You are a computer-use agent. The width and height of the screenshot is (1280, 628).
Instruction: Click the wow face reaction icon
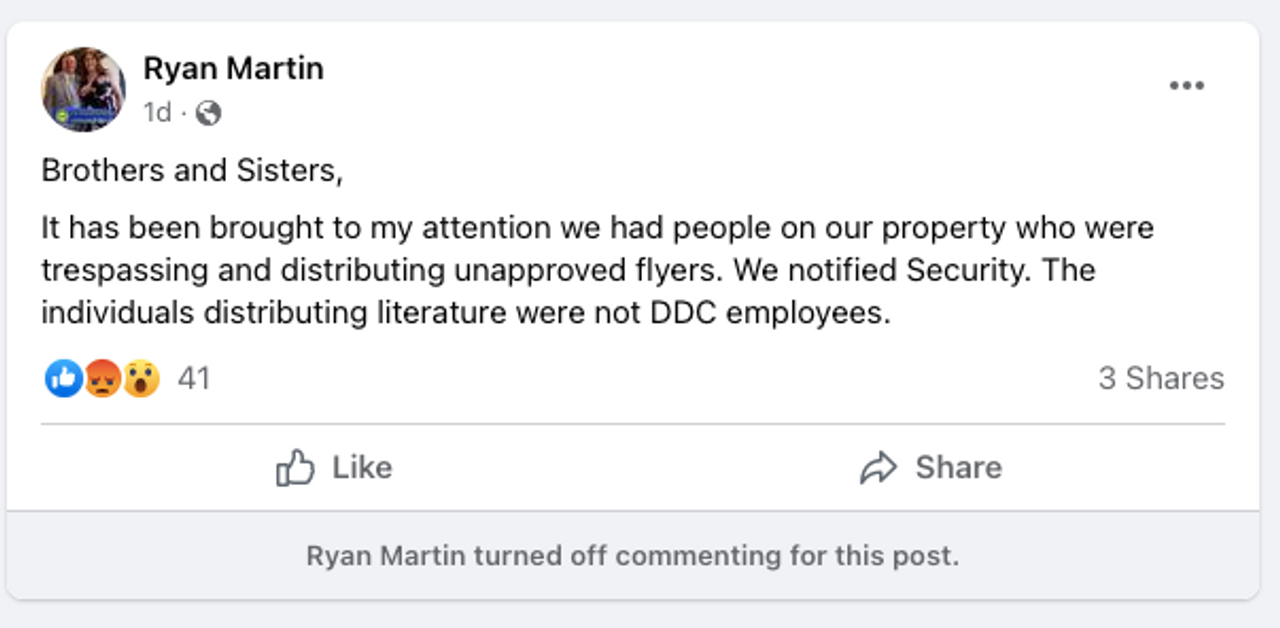pos(141,378)
